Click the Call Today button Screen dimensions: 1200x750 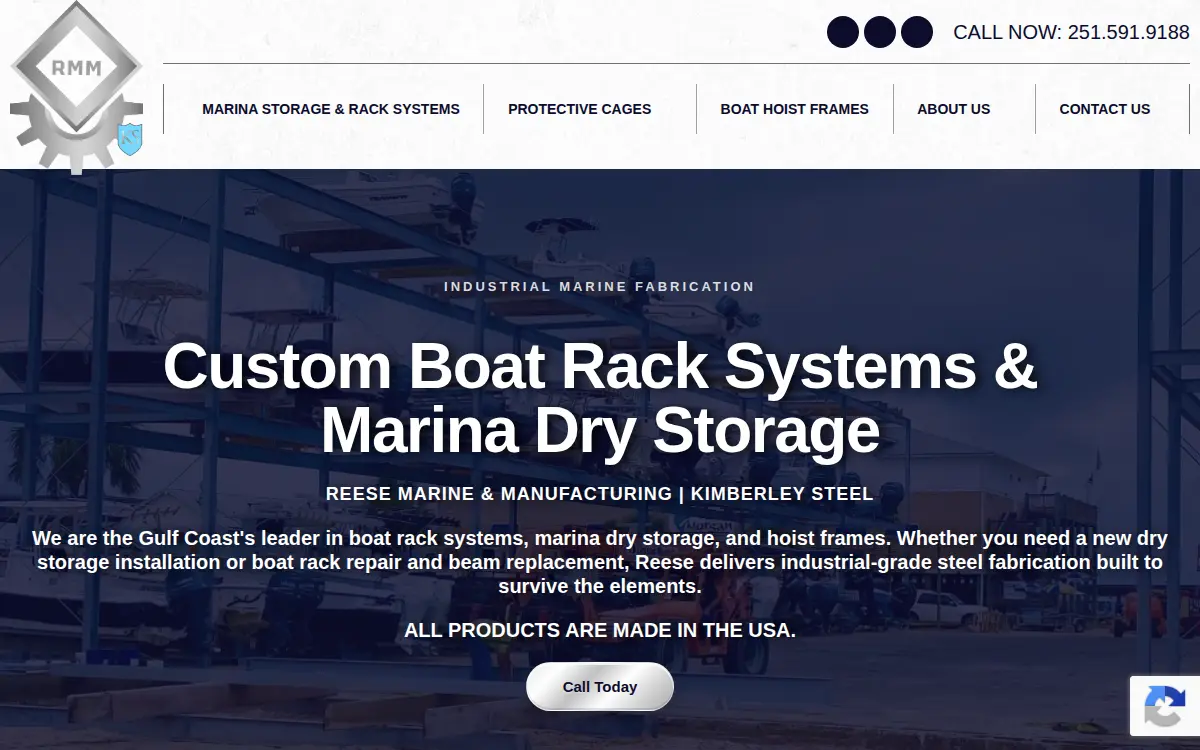pyautogui.click(x=600, y=687)
